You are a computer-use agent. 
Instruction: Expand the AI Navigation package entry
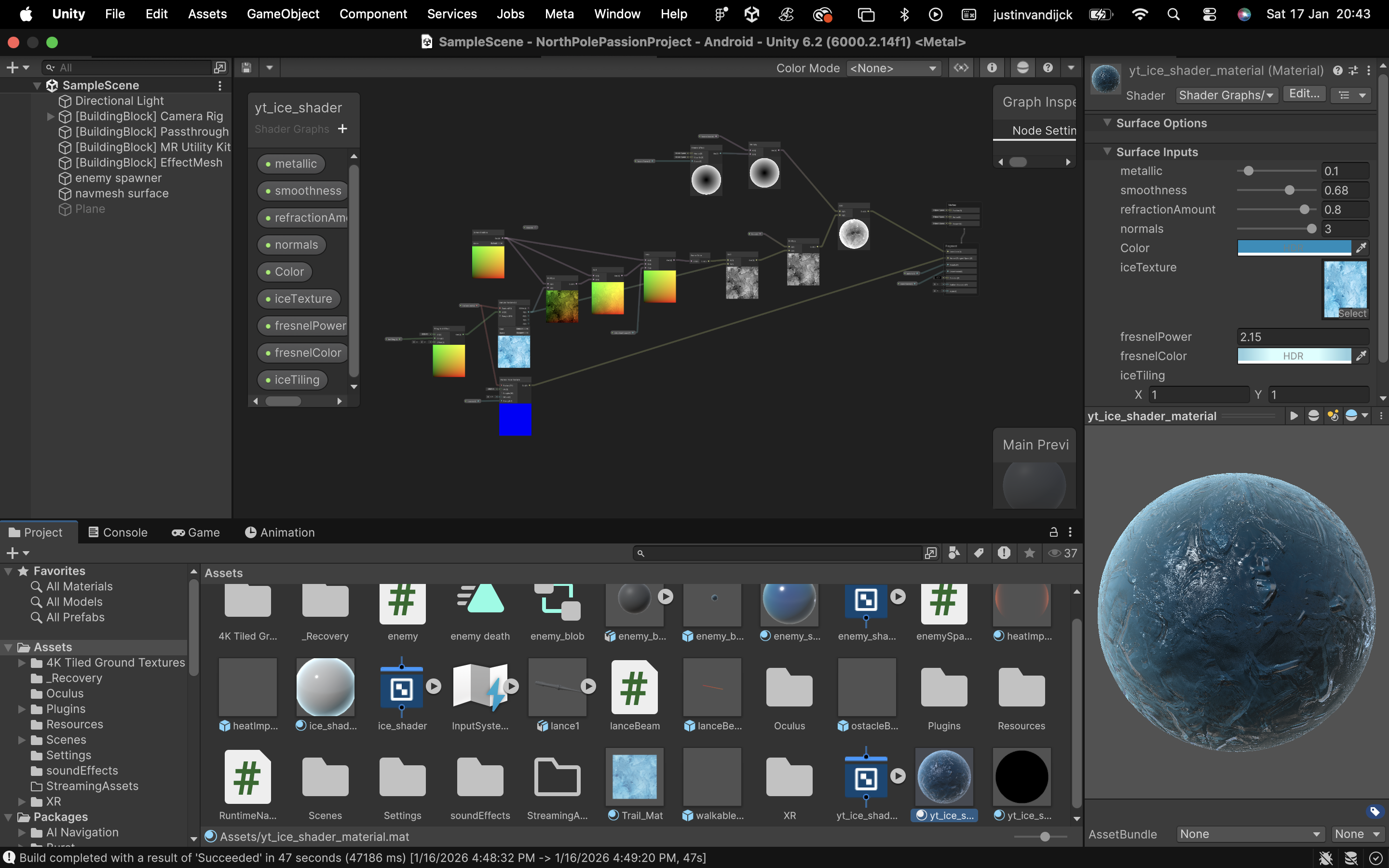(22, 832)
